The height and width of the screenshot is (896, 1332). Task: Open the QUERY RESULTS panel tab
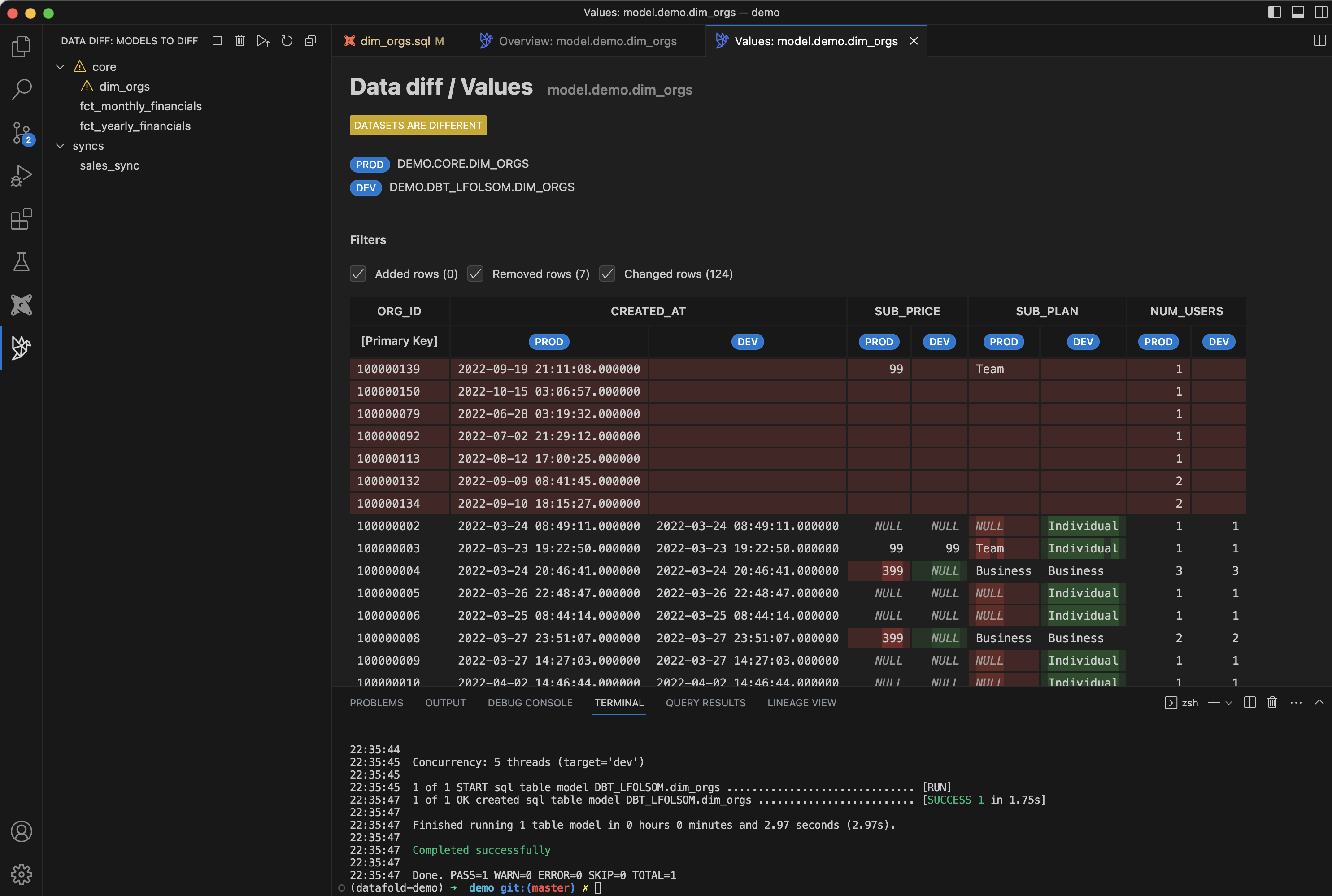coord(705,702)
